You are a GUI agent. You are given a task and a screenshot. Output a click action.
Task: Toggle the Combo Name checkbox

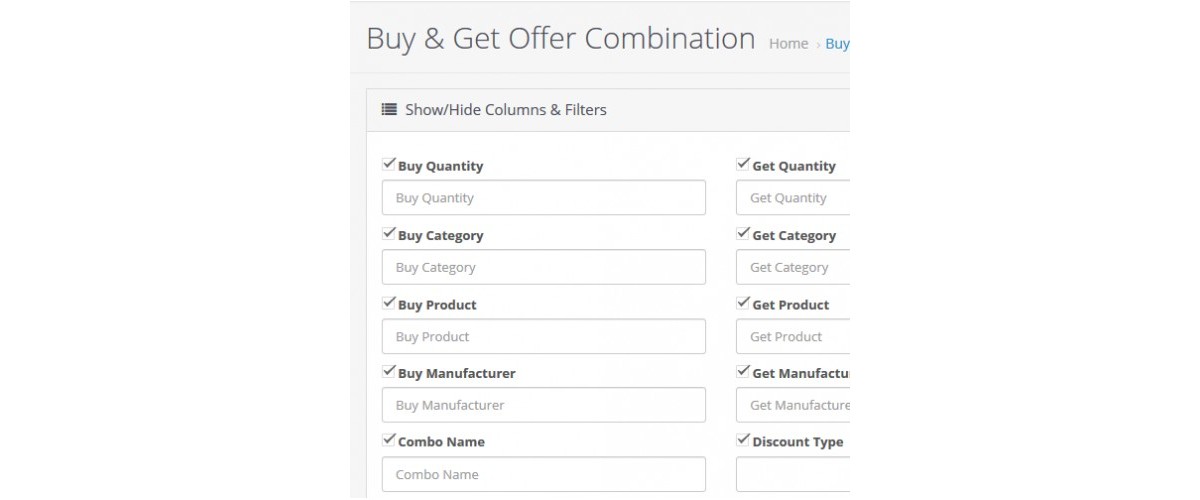(389, 439)
